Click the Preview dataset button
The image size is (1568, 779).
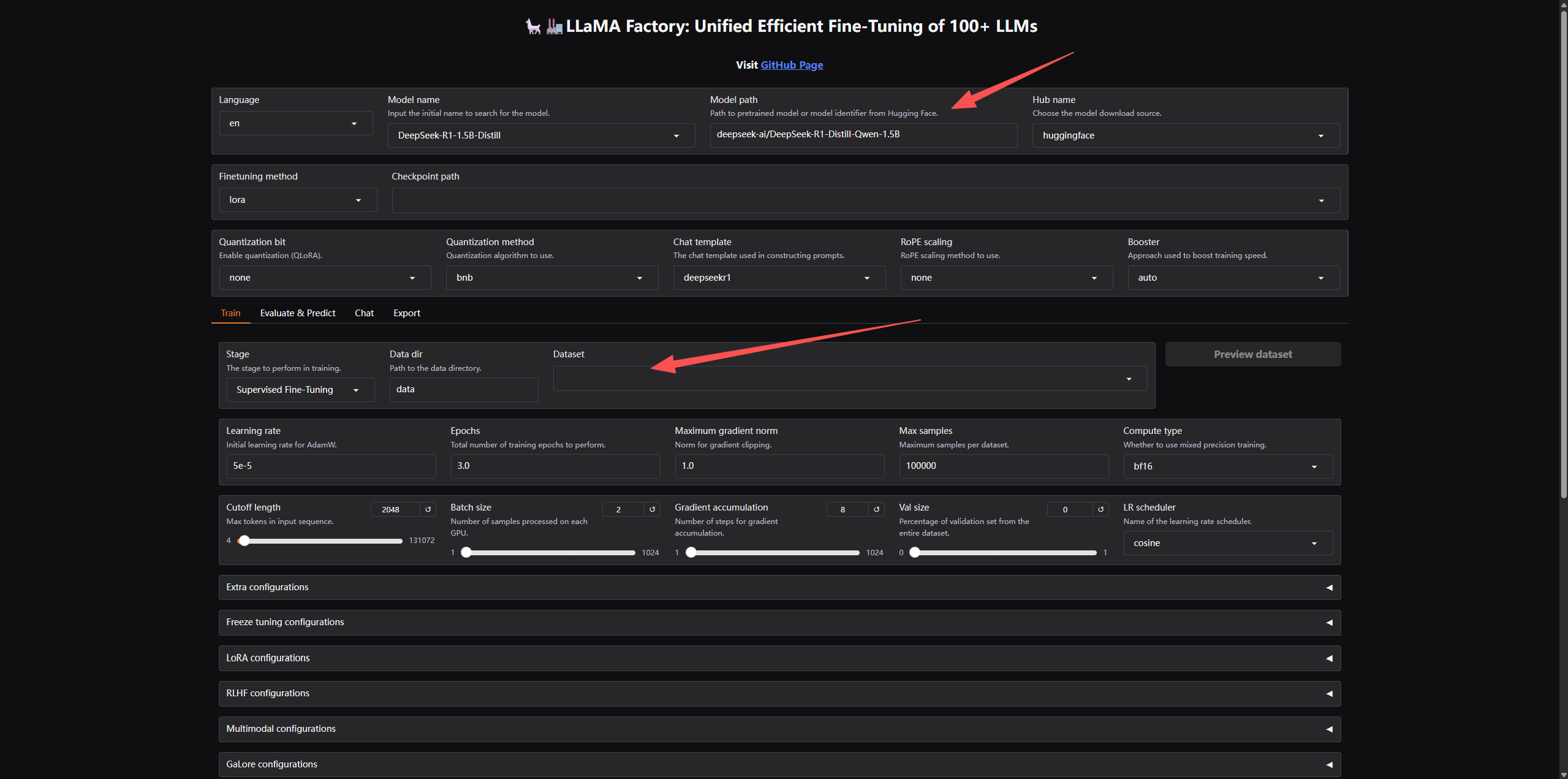click(1253, 354)
